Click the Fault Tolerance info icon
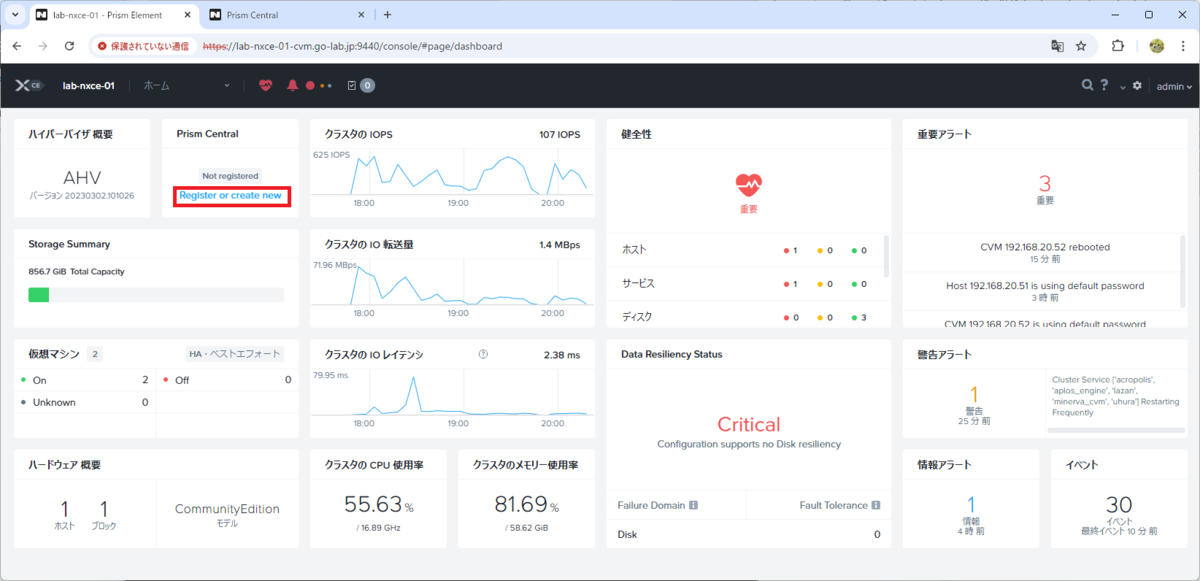Image resolution: width=1200 pixels, height=581 pixels. 875,505
